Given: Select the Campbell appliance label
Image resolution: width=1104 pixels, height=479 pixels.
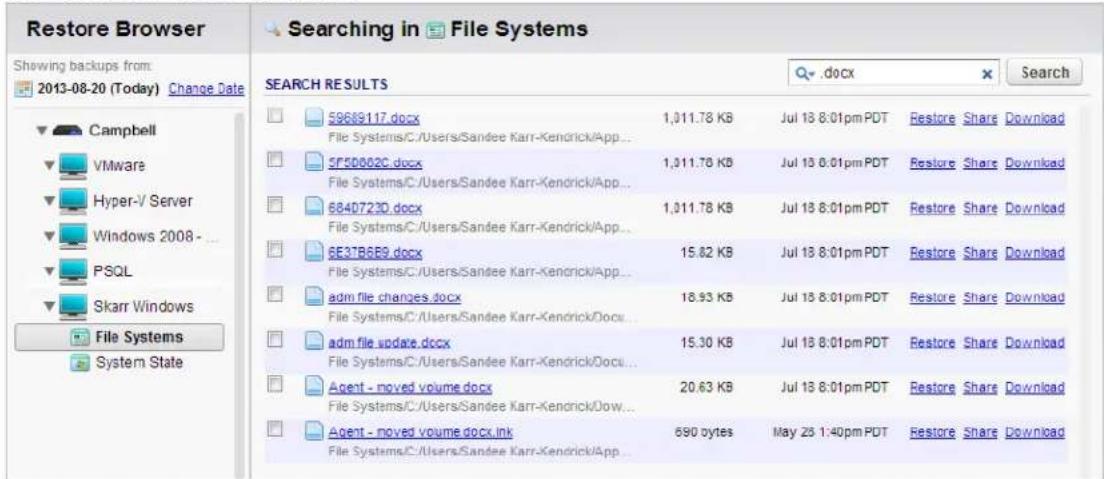Looking at the screenshot, I should (123, 131).
